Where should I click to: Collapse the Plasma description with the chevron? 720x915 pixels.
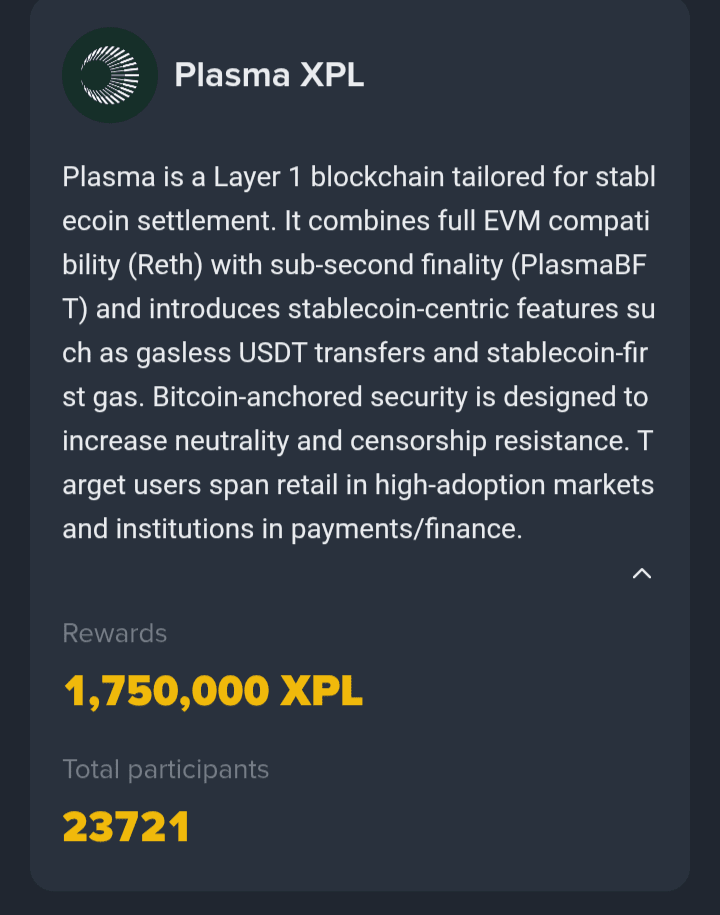642,573
